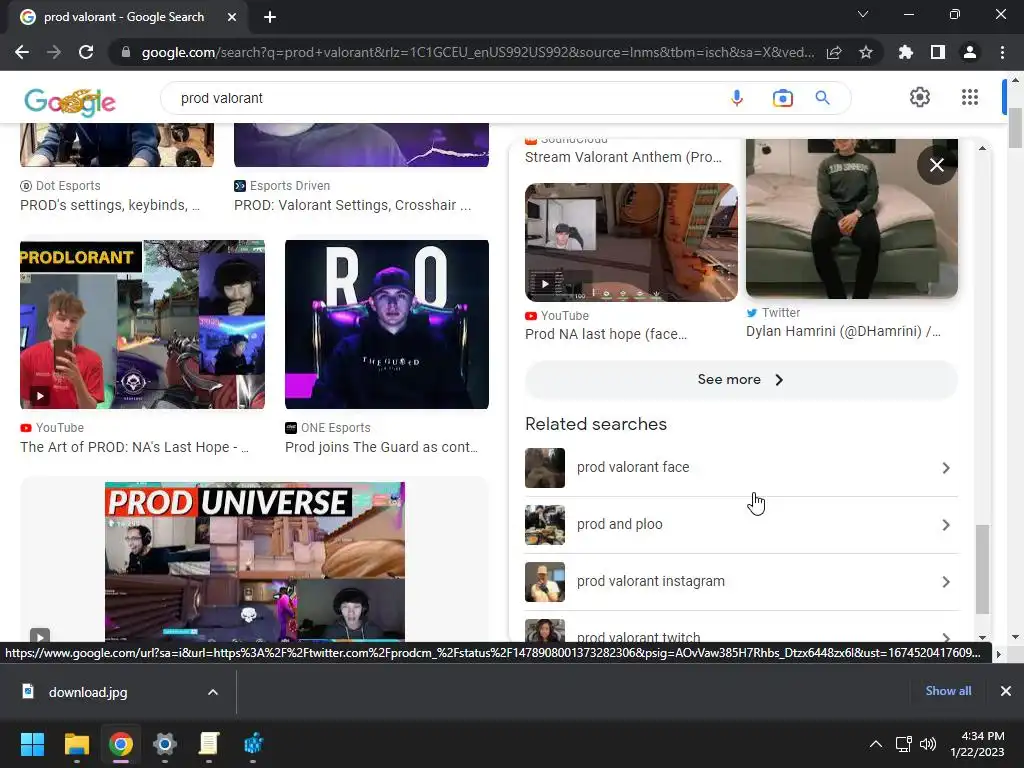Click side panel scroll down arrow
The height and width of the screenshot is (768, 1024).
(982, 637)
